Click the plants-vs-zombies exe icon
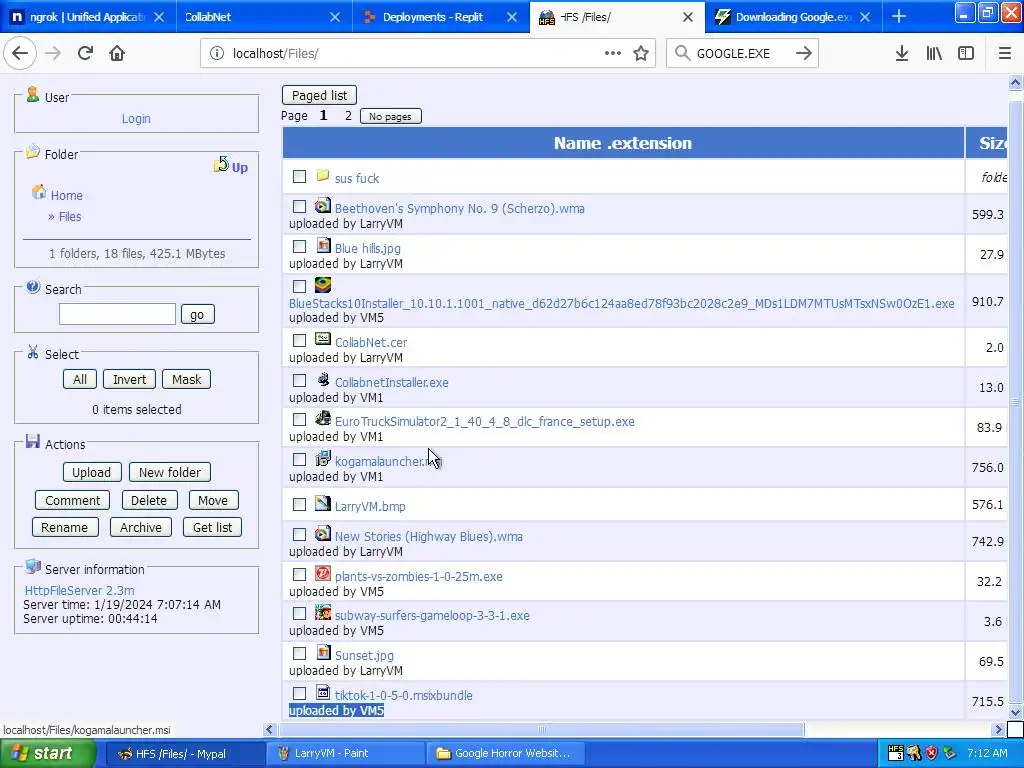The image size is (1024, 768). click(323, 573)
